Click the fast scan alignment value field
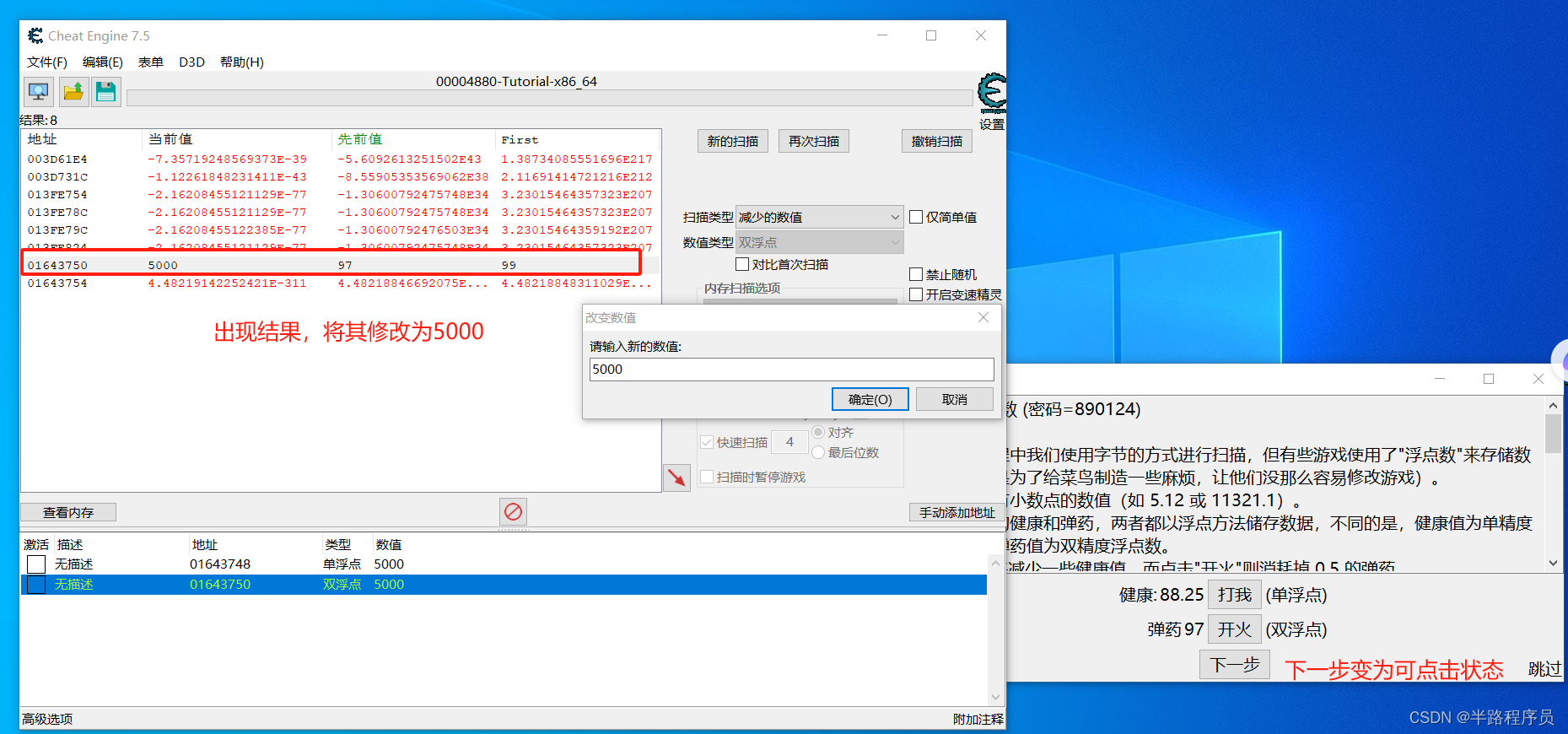Screen dimensions: 1568x734 coord(789,442)
